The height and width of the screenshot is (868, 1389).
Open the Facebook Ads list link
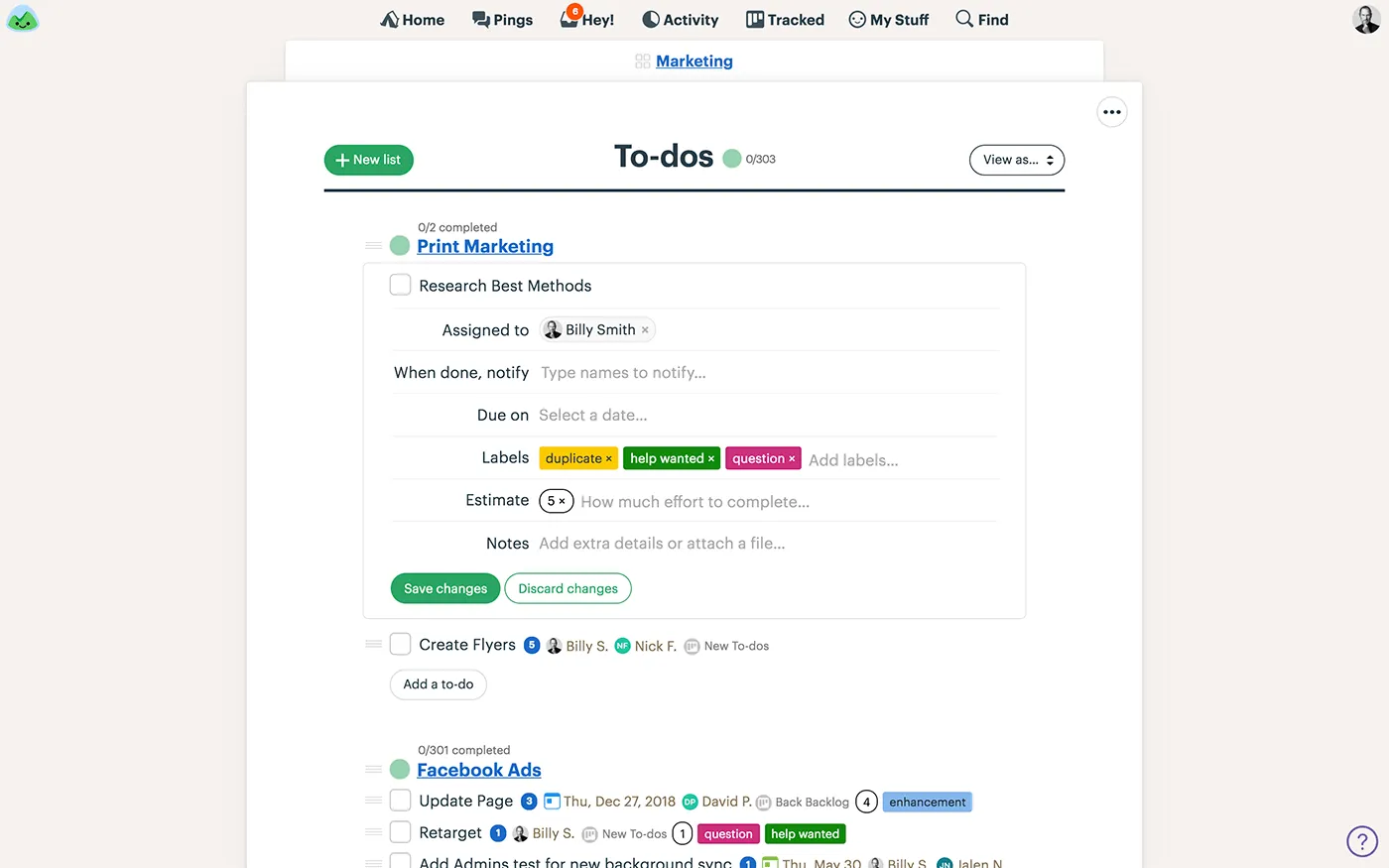(479, 770)
